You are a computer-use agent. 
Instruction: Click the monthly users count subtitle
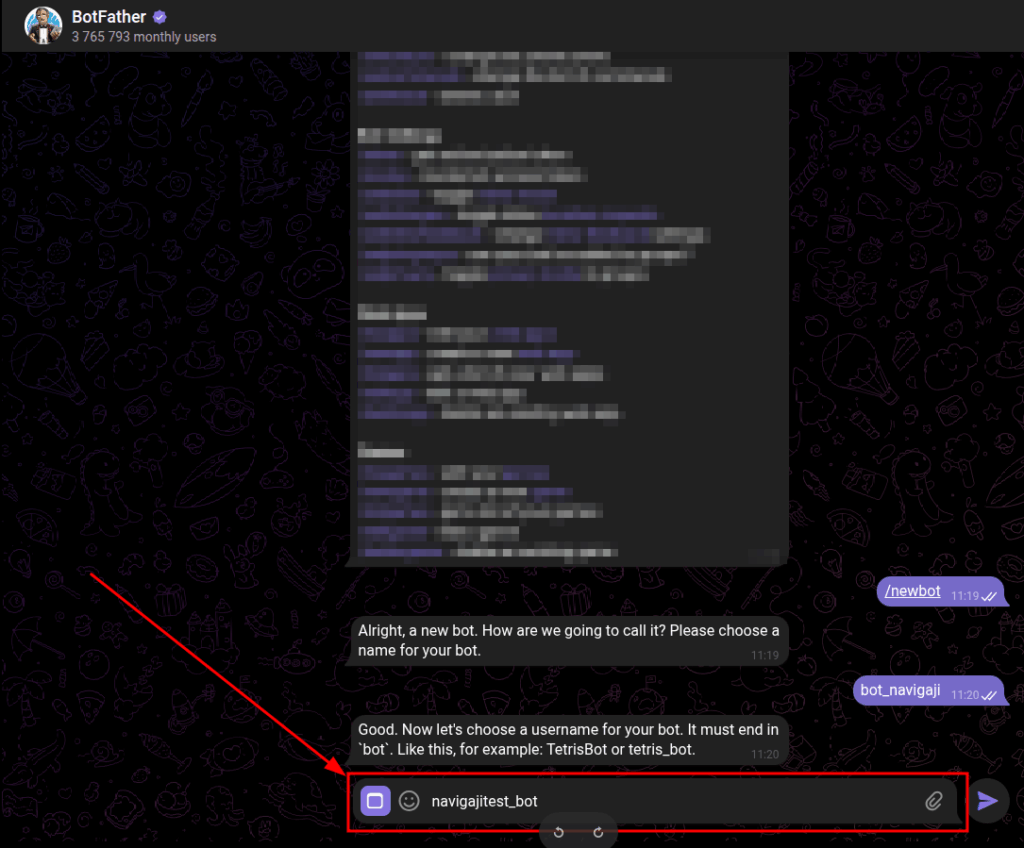click(143, 37)
